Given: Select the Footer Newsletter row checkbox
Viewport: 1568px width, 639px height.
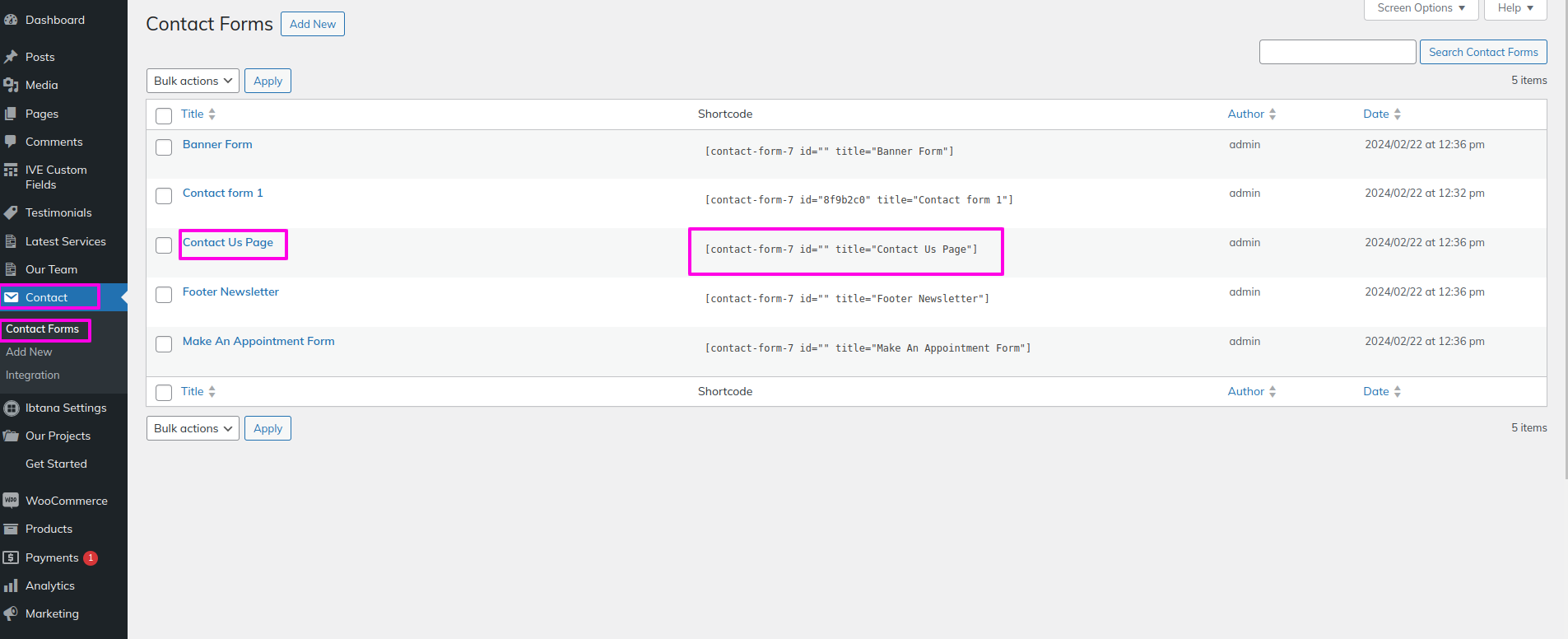Looking at the screenshot, I should coord(164,295).
